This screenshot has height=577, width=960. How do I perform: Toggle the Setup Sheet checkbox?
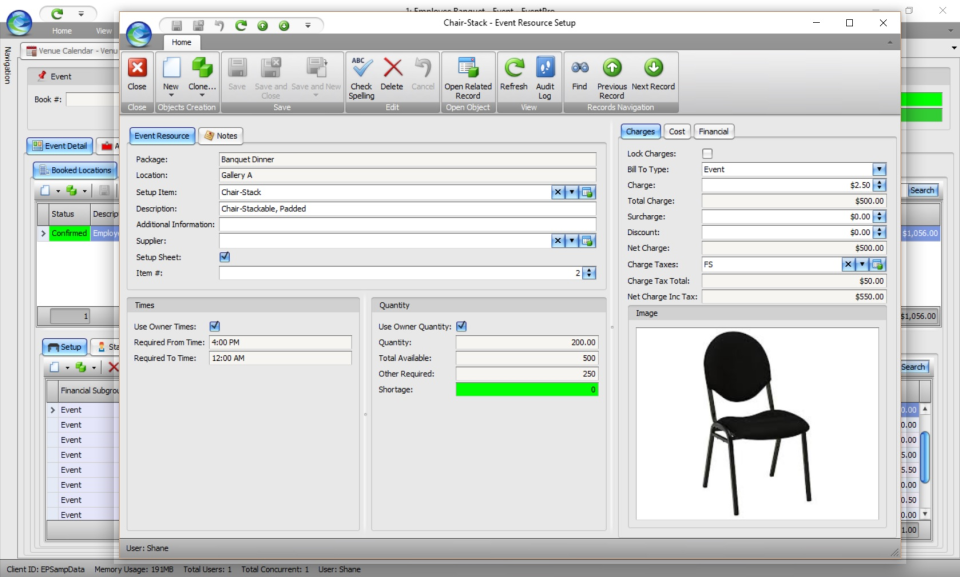(x=225, y=257)
